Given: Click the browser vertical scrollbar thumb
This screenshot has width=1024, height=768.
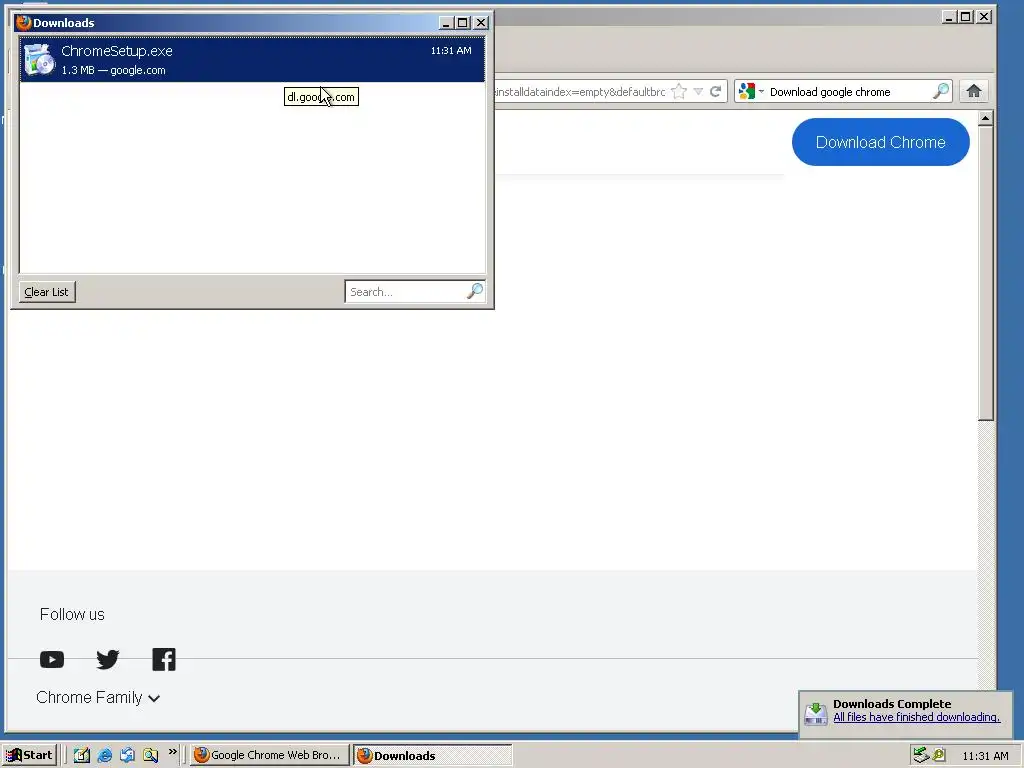Looking at the screenshot, I should point(986,273).
